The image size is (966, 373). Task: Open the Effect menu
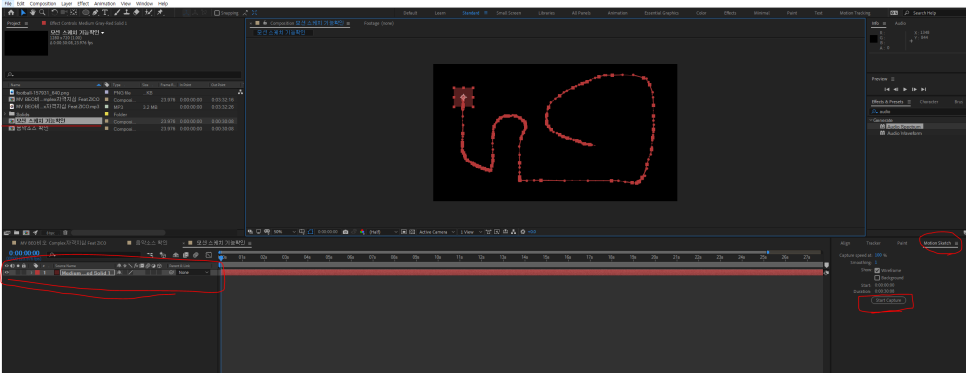[x=83, y=3]
